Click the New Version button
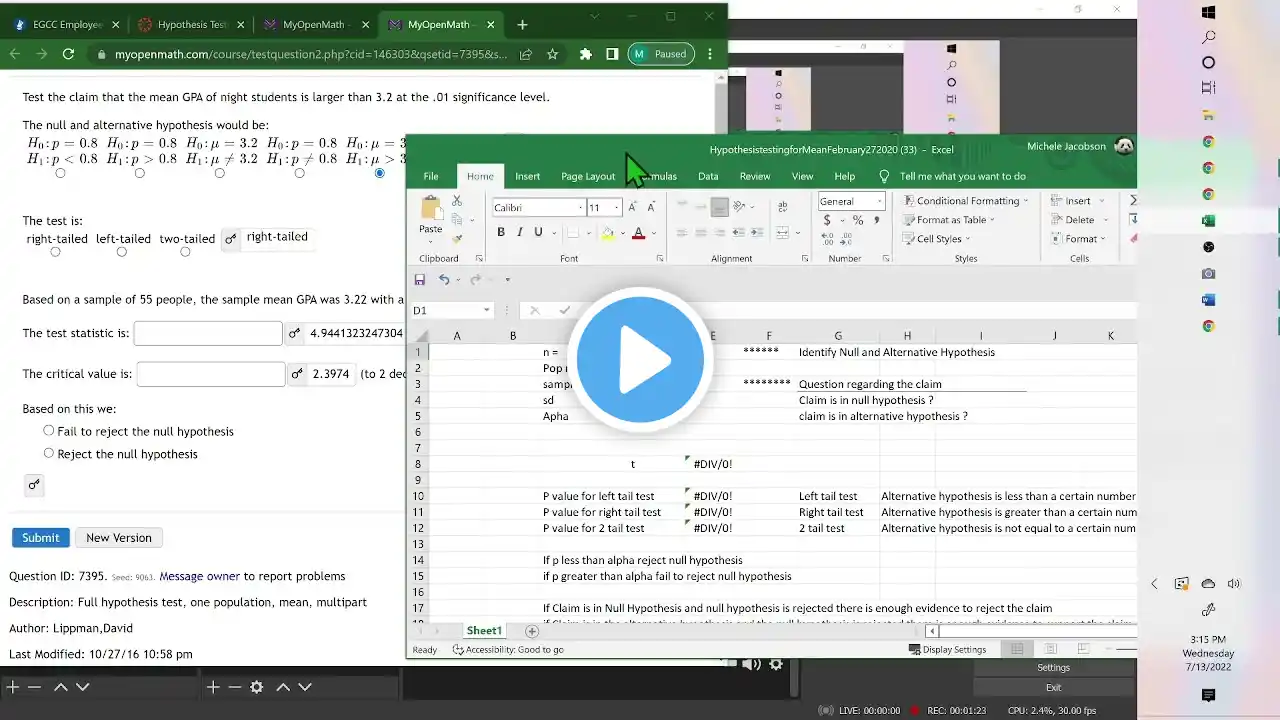The image size is (1280, 720). point(119,537)
